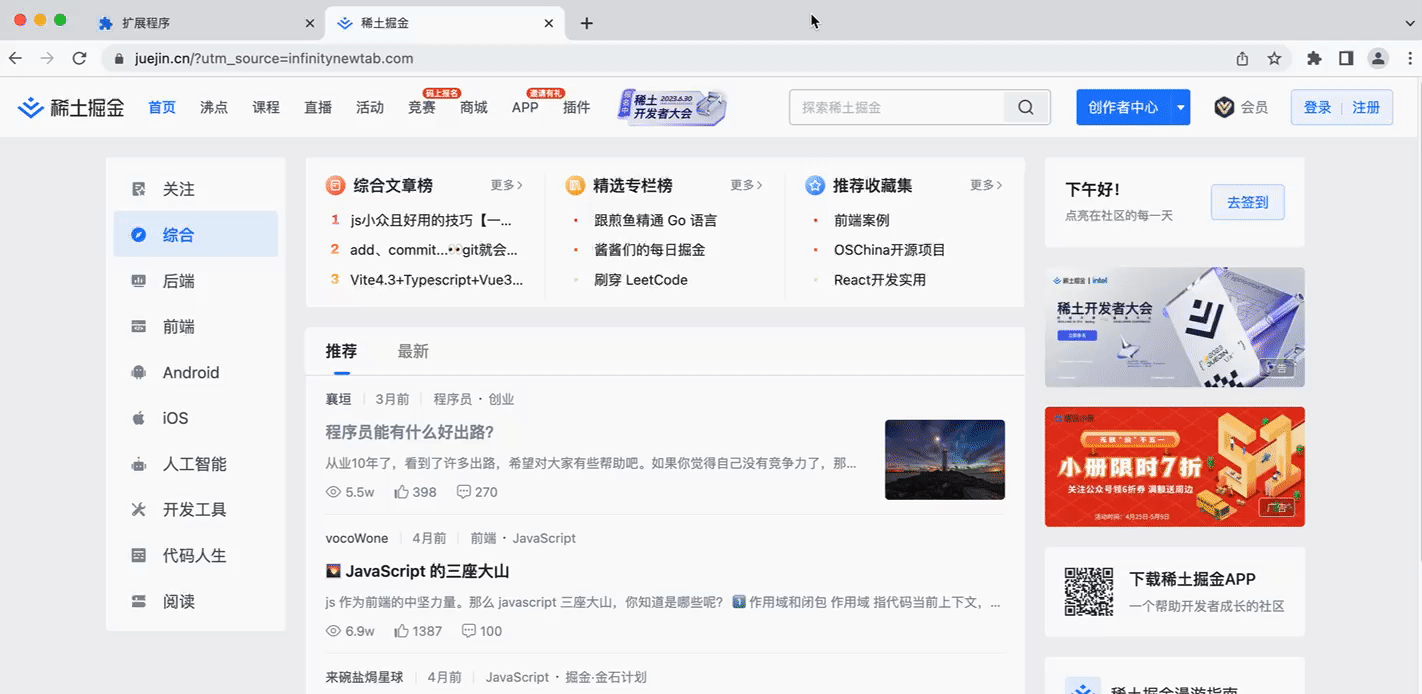Open APP in the top navigation

pyautogui.click(x=525, y=107)
